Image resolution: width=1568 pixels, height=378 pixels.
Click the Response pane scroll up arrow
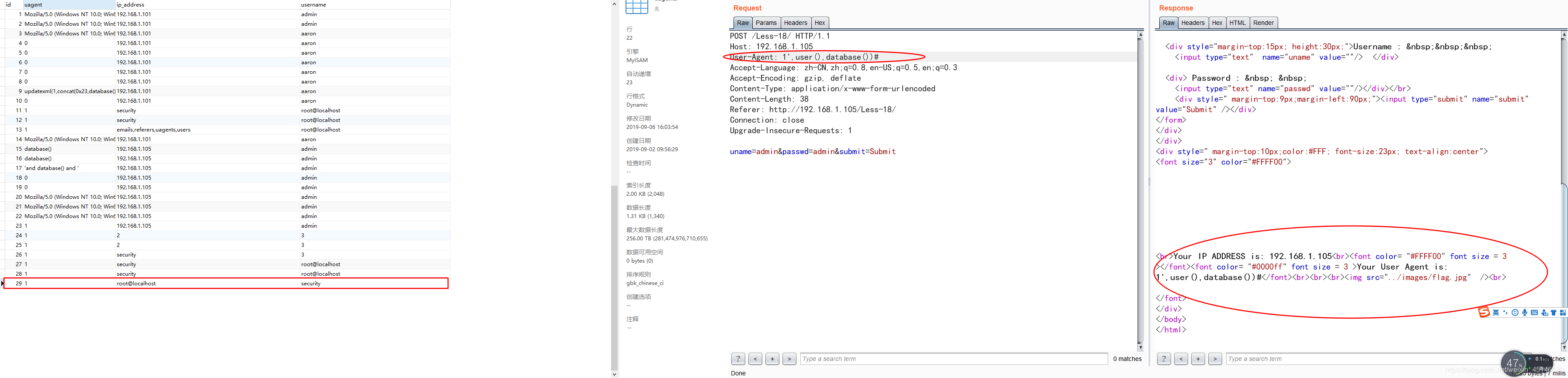pyautogui.click(x=1564, y=35)
